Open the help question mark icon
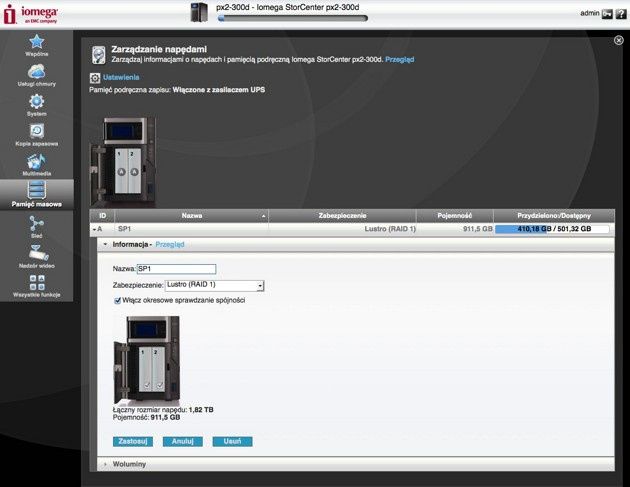 (621, 14)
